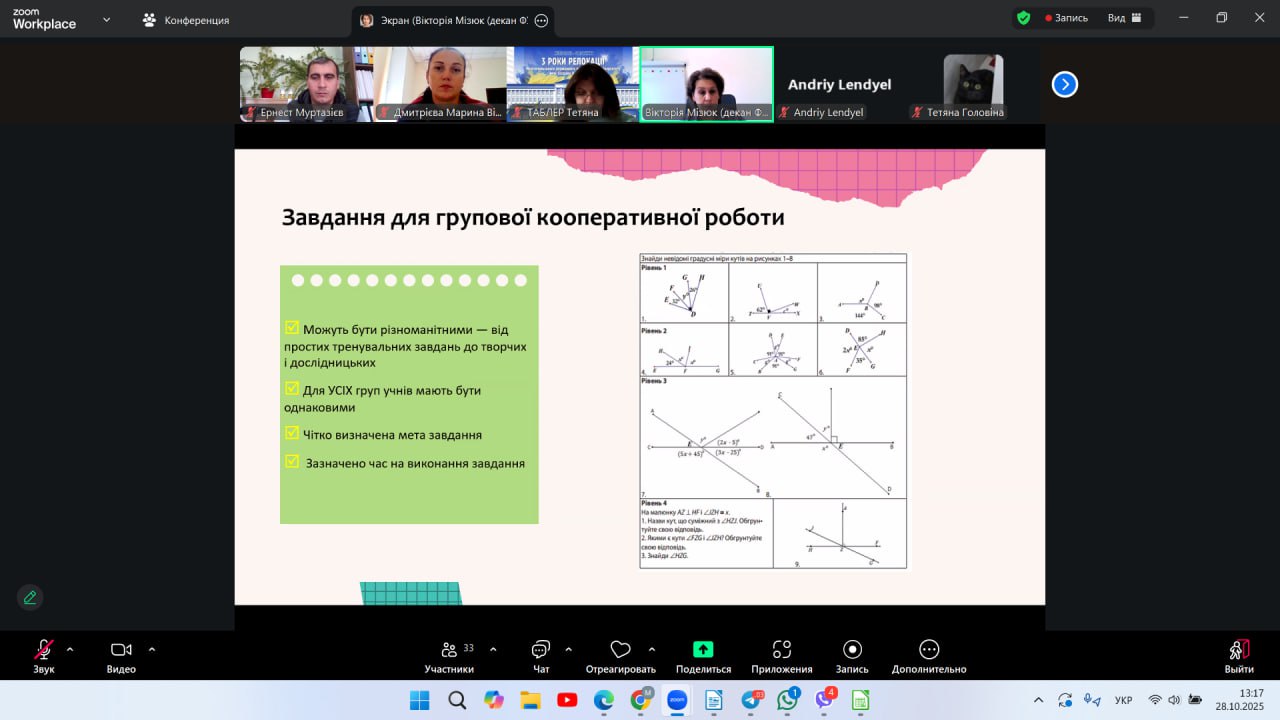Image resolution: width=1280 pixels, height=720 pixels.
Task: Open the Чат chat panel
Action: (x=541, y=650)
